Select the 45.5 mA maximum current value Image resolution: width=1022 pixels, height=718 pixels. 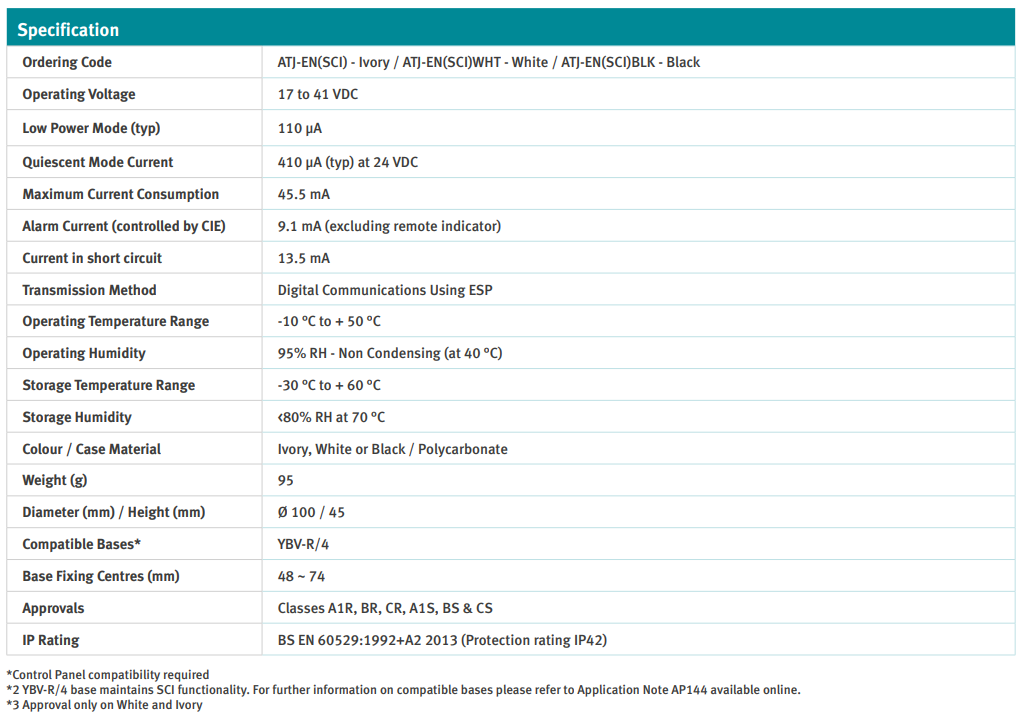click(303, 194)
